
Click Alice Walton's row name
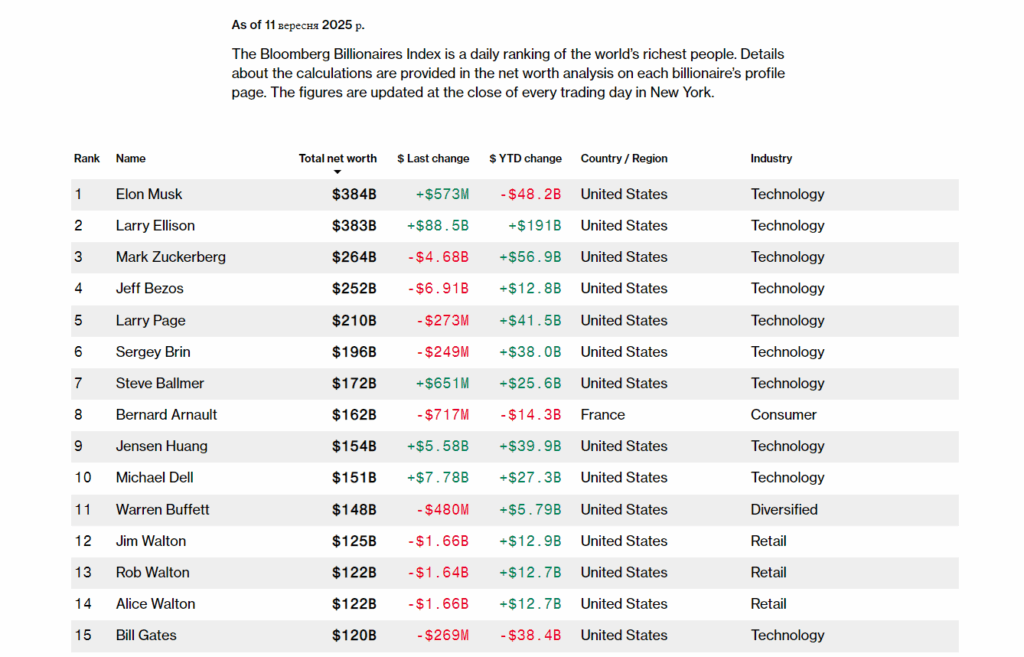pos(156,604)
